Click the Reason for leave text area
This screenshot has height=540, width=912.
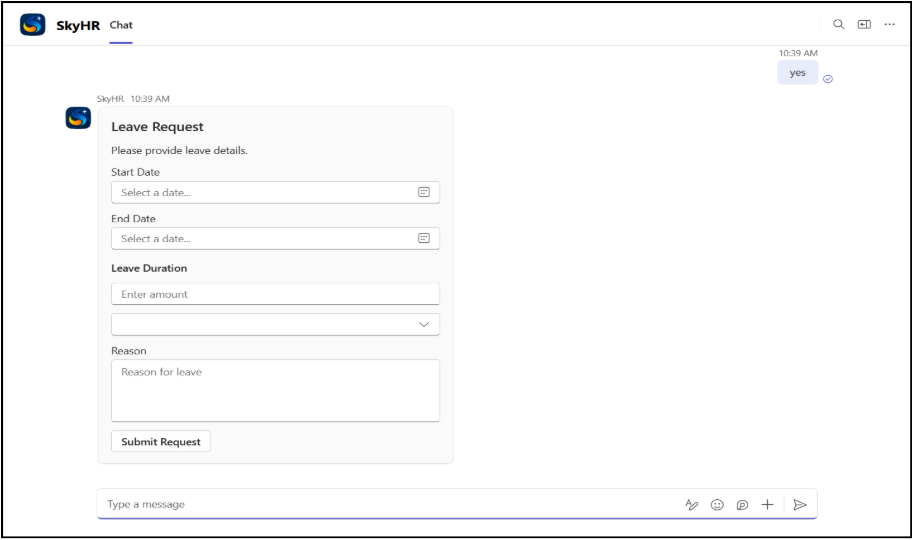click(x=275, y=390)
